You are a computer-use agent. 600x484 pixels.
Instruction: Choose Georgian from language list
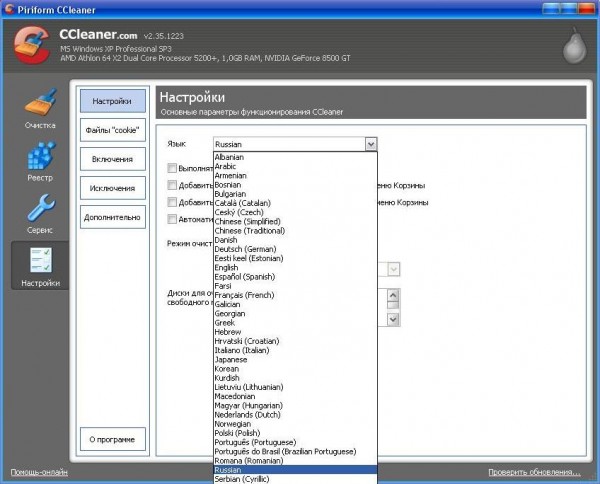click(x=295, y=313)
